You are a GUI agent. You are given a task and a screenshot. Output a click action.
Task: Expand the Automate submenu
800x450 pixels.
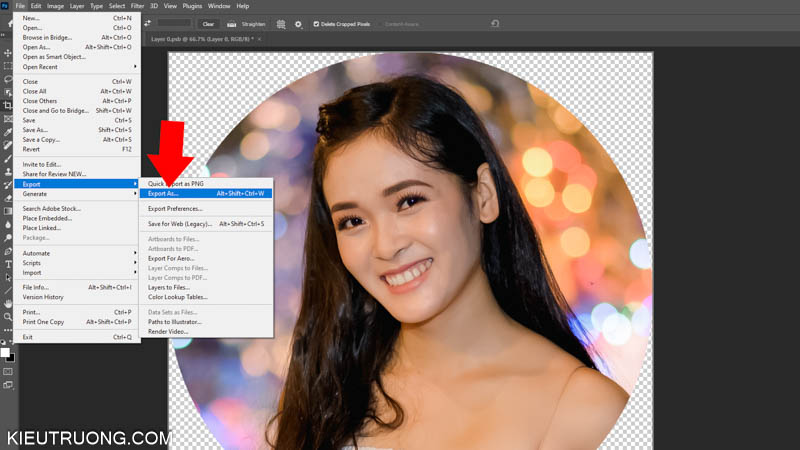tap(77, 253)
